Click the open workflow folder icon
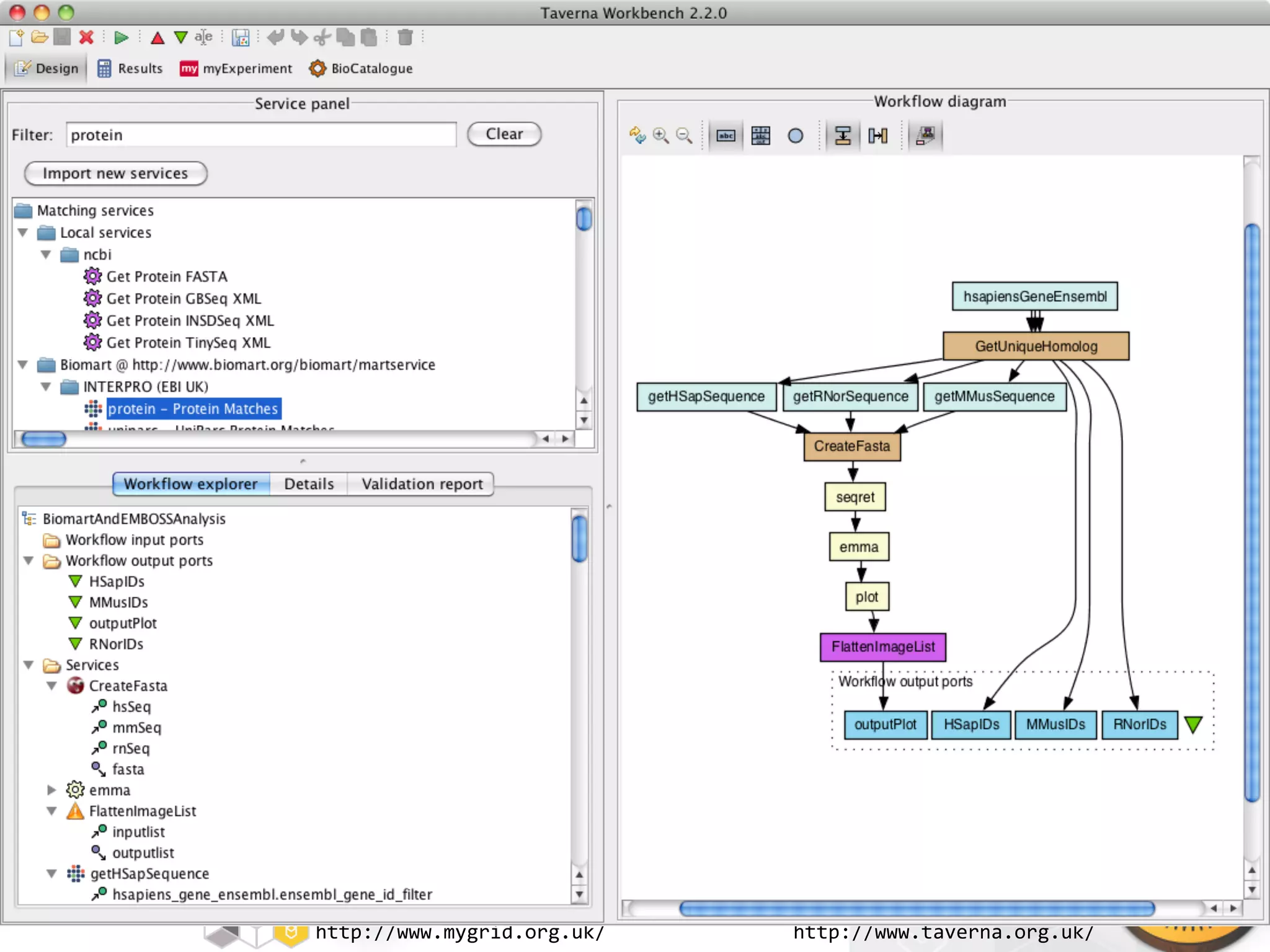Image resolution: width=1270 pixels, height=952 pixels. pyautogui.click(x=40, y=38)
